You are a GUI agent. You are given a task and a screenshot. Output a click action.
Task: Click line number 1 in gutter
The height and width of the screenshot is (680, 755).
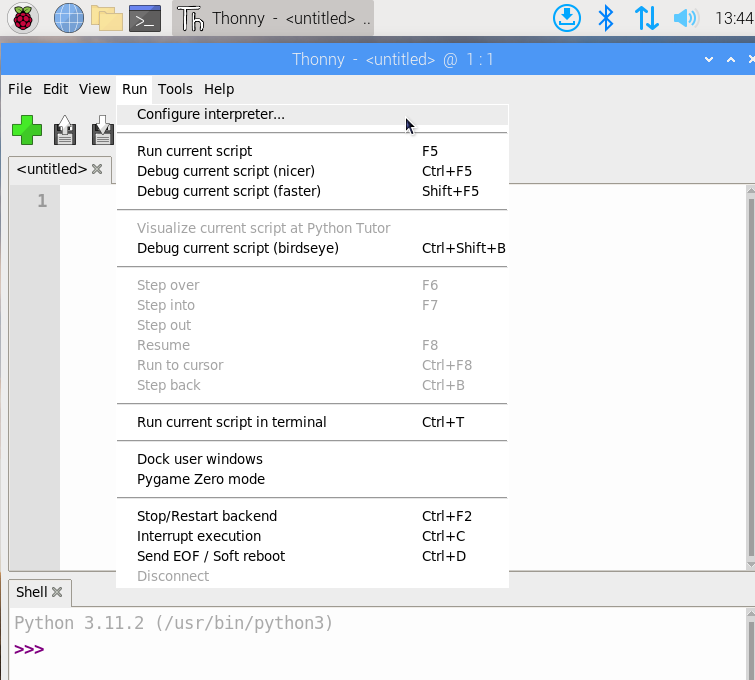tap(42, 201)
